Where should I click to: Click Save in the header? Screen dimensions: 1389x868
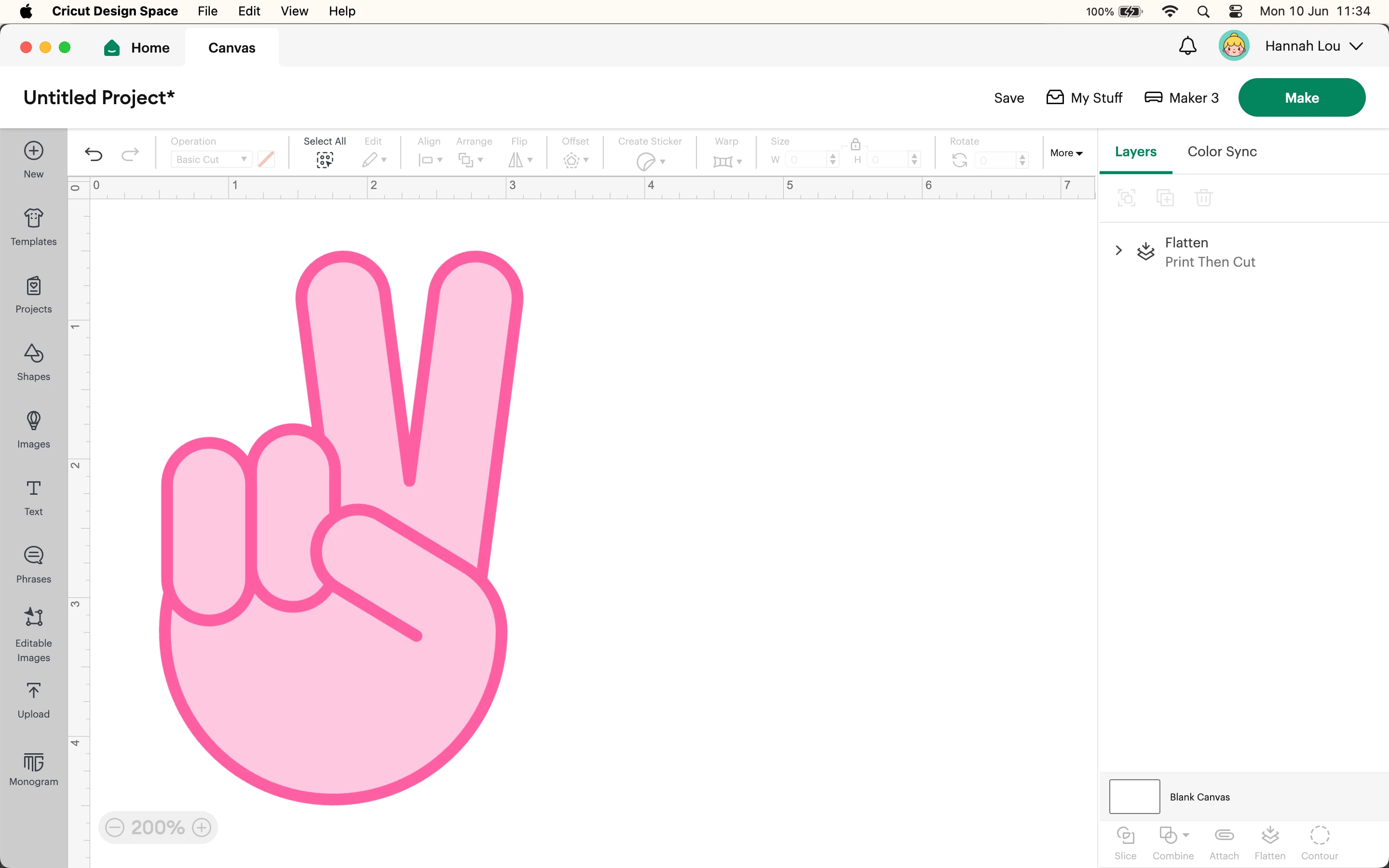point(1008,97)
